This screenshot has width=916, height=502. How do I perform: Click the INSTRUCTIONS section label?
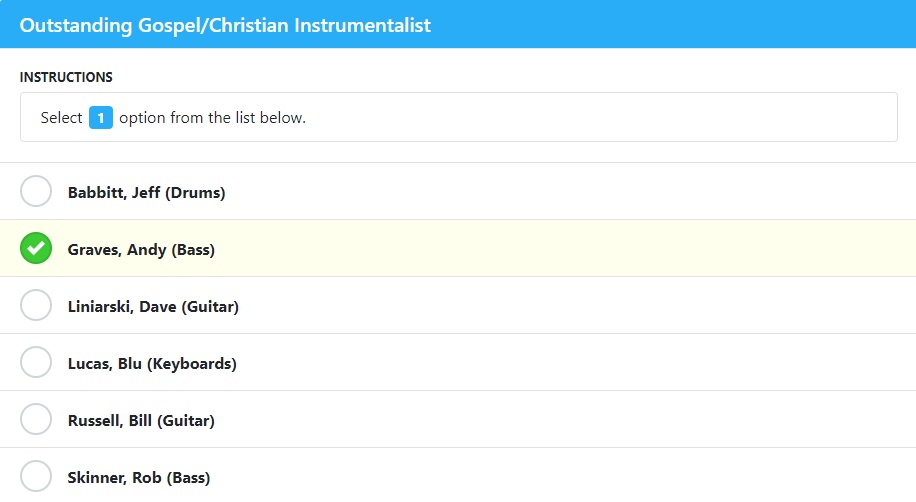[66, 77]
